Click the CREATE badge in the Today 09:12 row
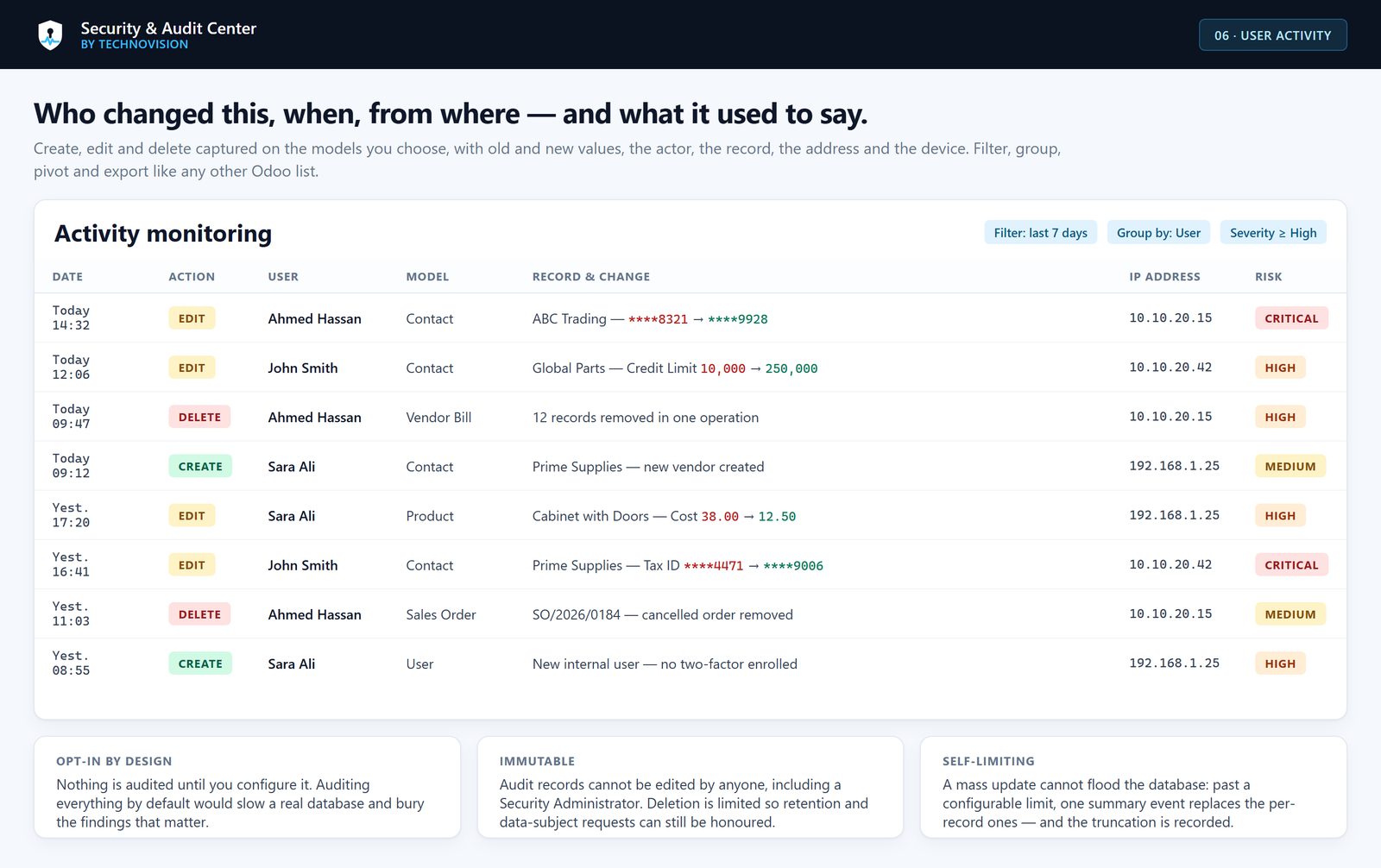 (x=200, y=466)
